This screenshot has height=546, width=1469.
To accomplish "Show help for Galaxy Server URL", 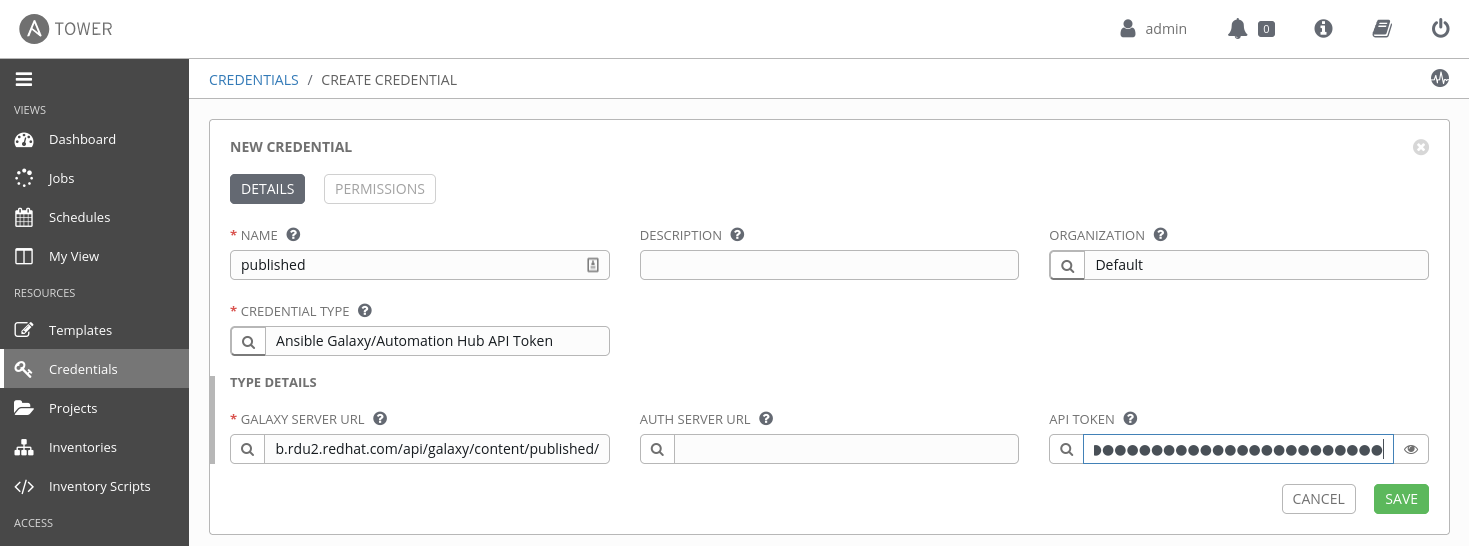I will pyautogui.click(x=380, y=419).
